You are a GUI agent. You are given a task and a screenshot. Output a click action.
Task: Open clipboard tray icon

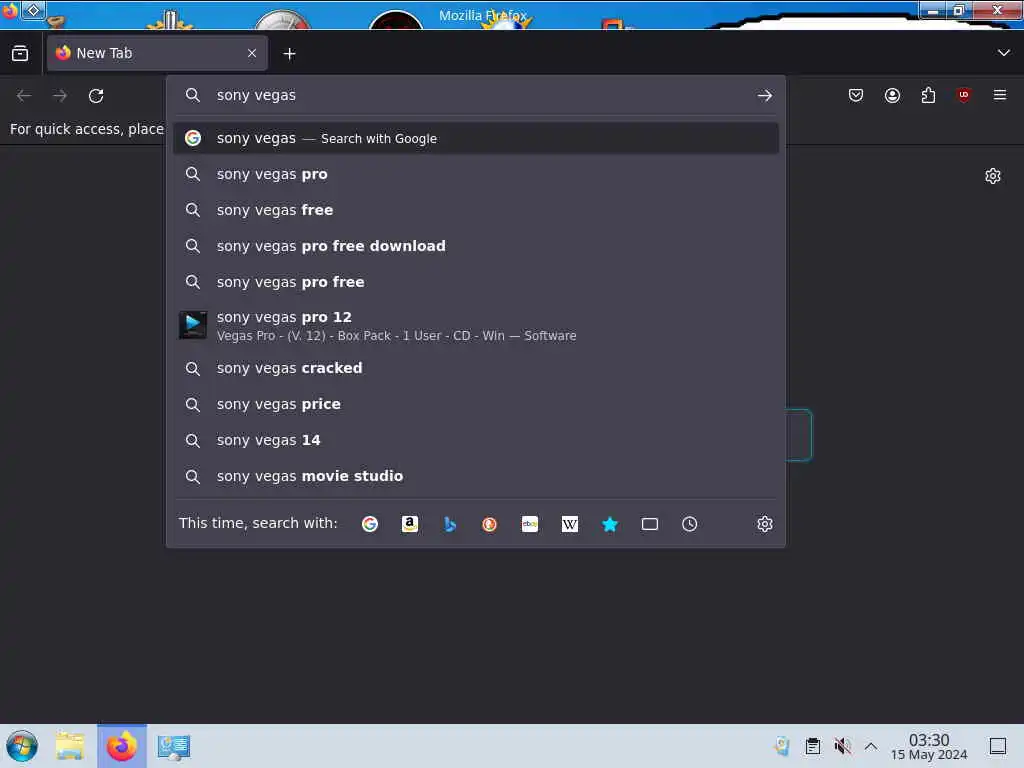812,746
